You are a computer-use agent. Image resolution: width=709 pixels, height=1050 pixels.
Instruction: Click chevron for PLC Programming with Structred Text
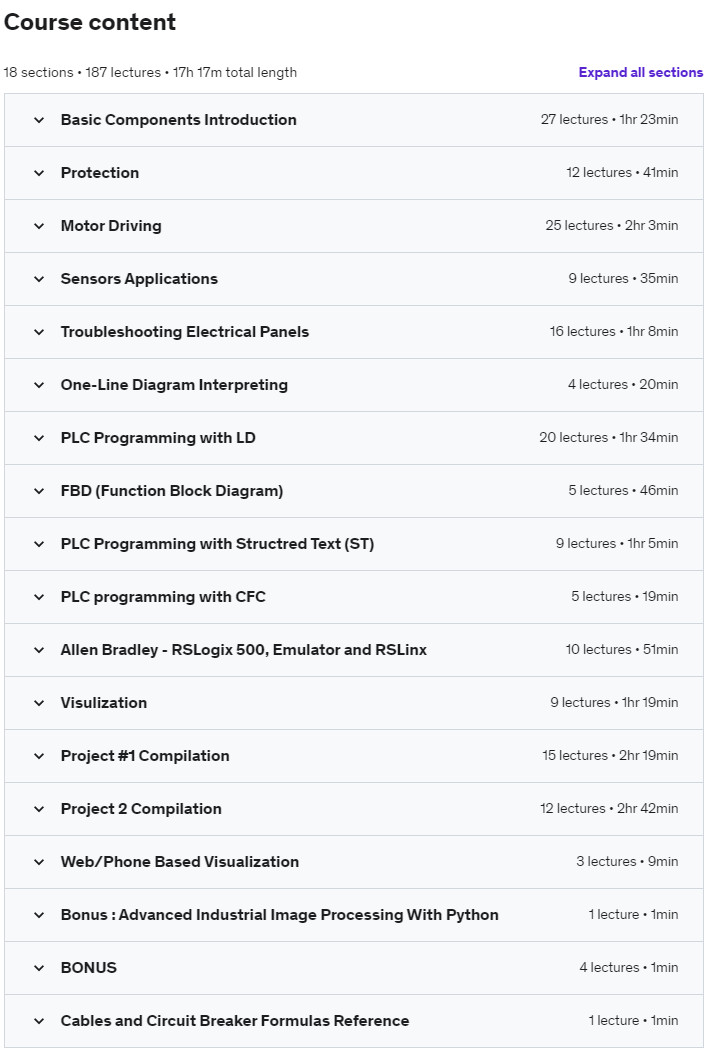click(x=39, y=544)
